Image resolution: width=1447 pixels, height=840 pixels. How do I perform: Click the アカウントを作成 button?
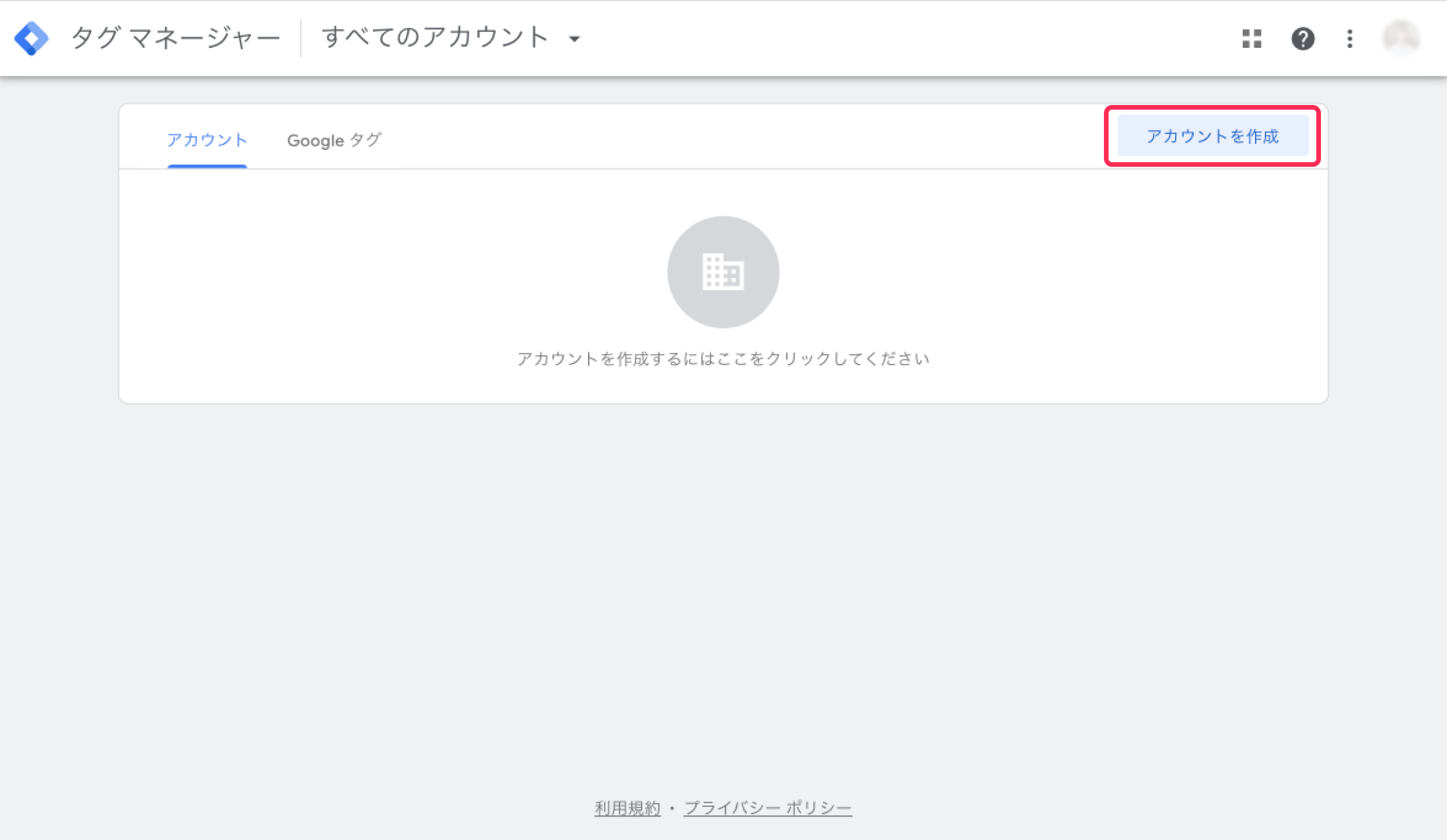click(1212, 136)
